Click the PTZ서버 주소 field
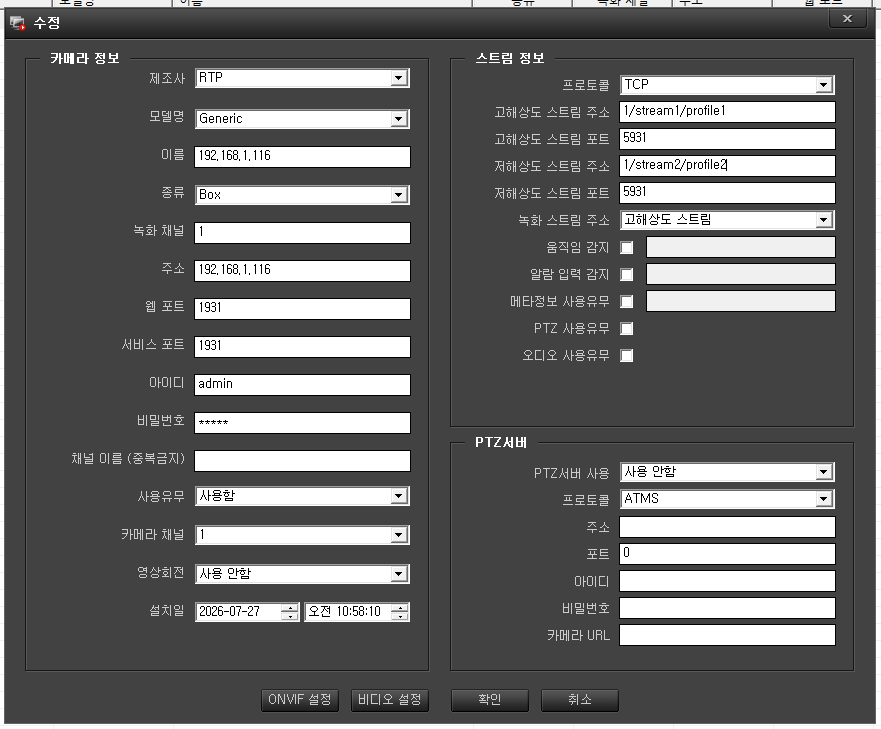The image size is (881, 729). click(x=727, y=527)
